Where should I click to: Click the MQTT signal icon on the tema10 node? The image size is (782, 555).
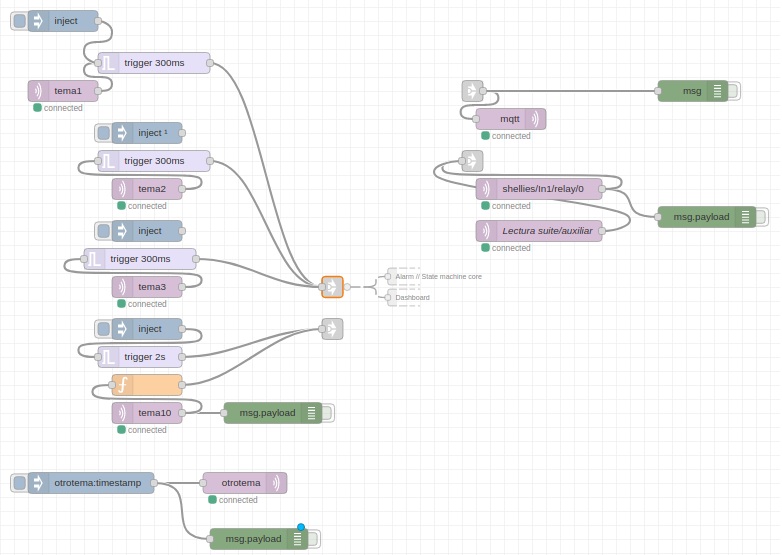(x=122, y=413)
